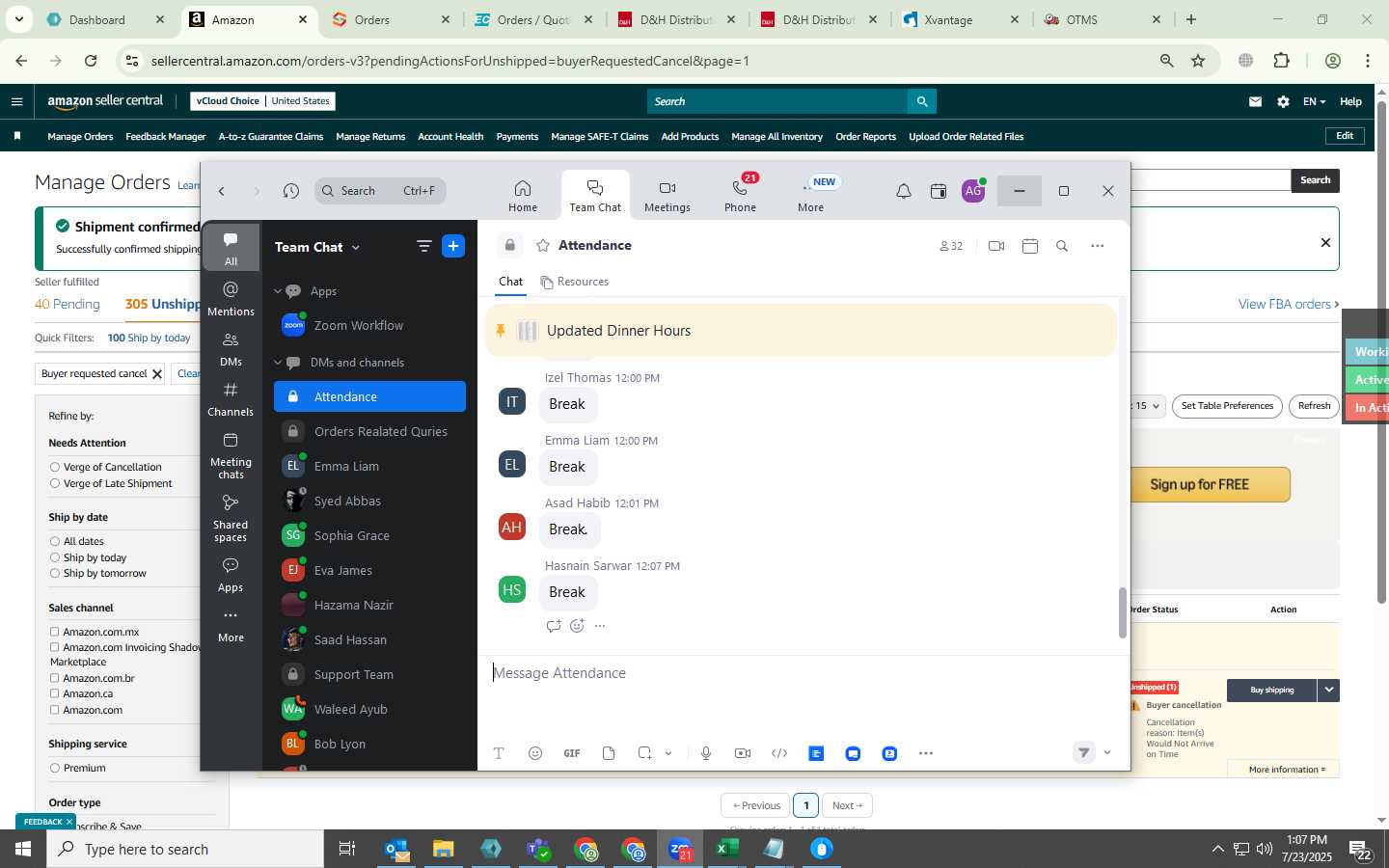Open Account Health menu item
The height and width of the screenshot is (868, 1389).
(x=450, y=137)
